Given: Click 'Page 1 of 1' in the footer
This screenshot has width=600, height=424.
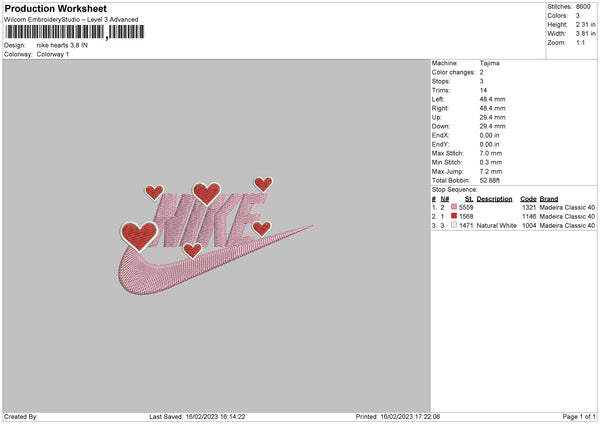Looking at the screenshot, I should coord(579,417).
